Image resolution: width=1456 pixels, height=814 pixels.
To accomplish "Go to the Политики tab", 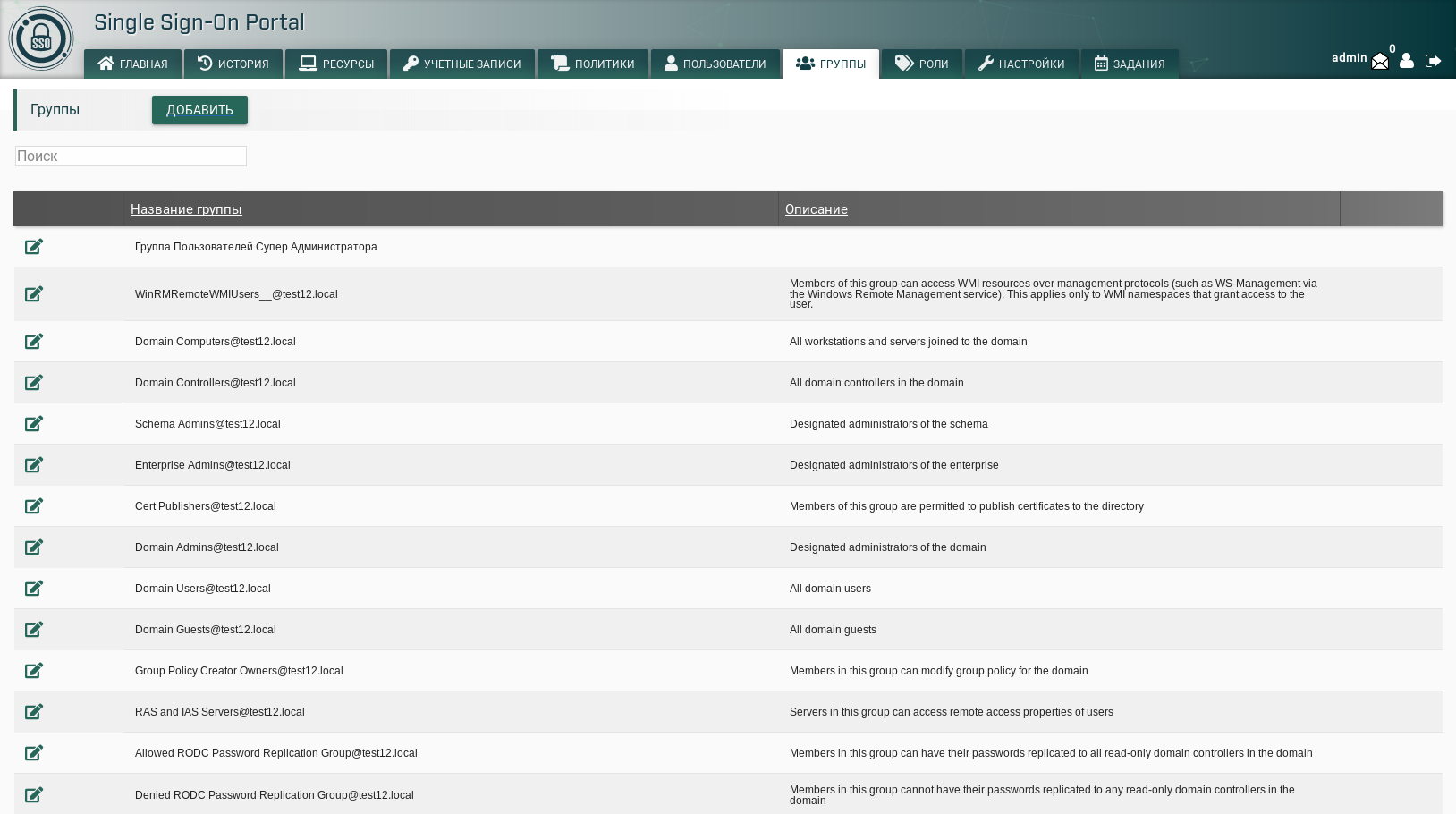I will tap(592, 64).
